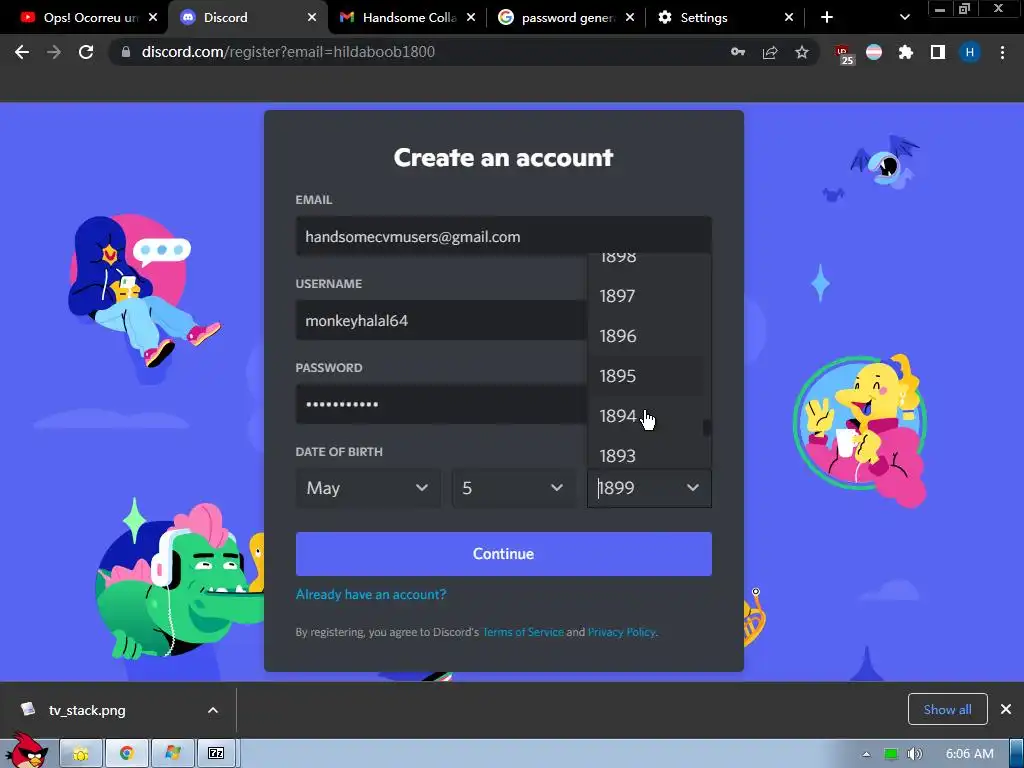This screenshot has height=768, width=1024.
Task: Click the share page icon
Action: pos(770,52)
